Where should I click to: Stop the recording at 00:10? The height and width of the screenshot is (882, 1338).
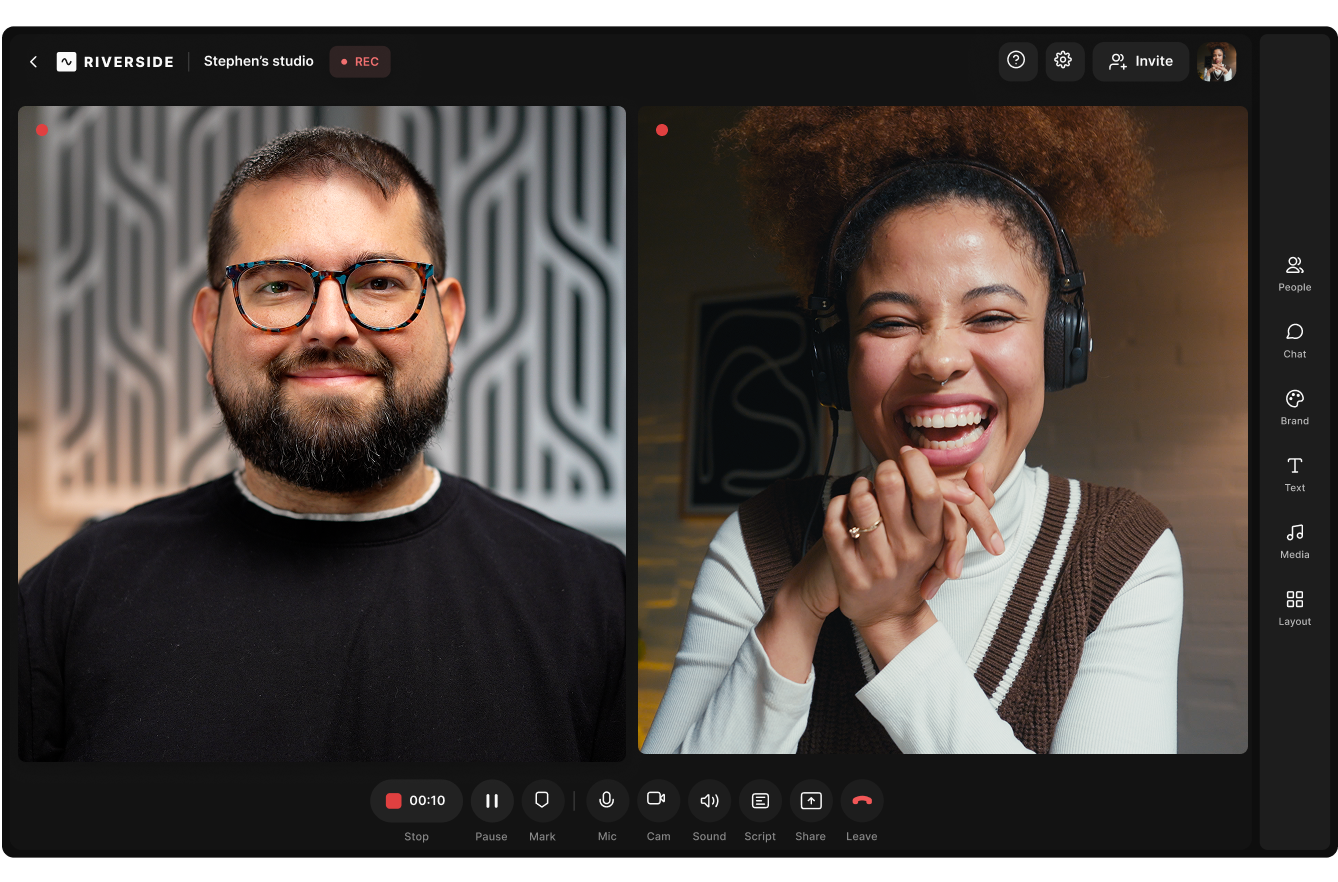[x=416, y=800]
